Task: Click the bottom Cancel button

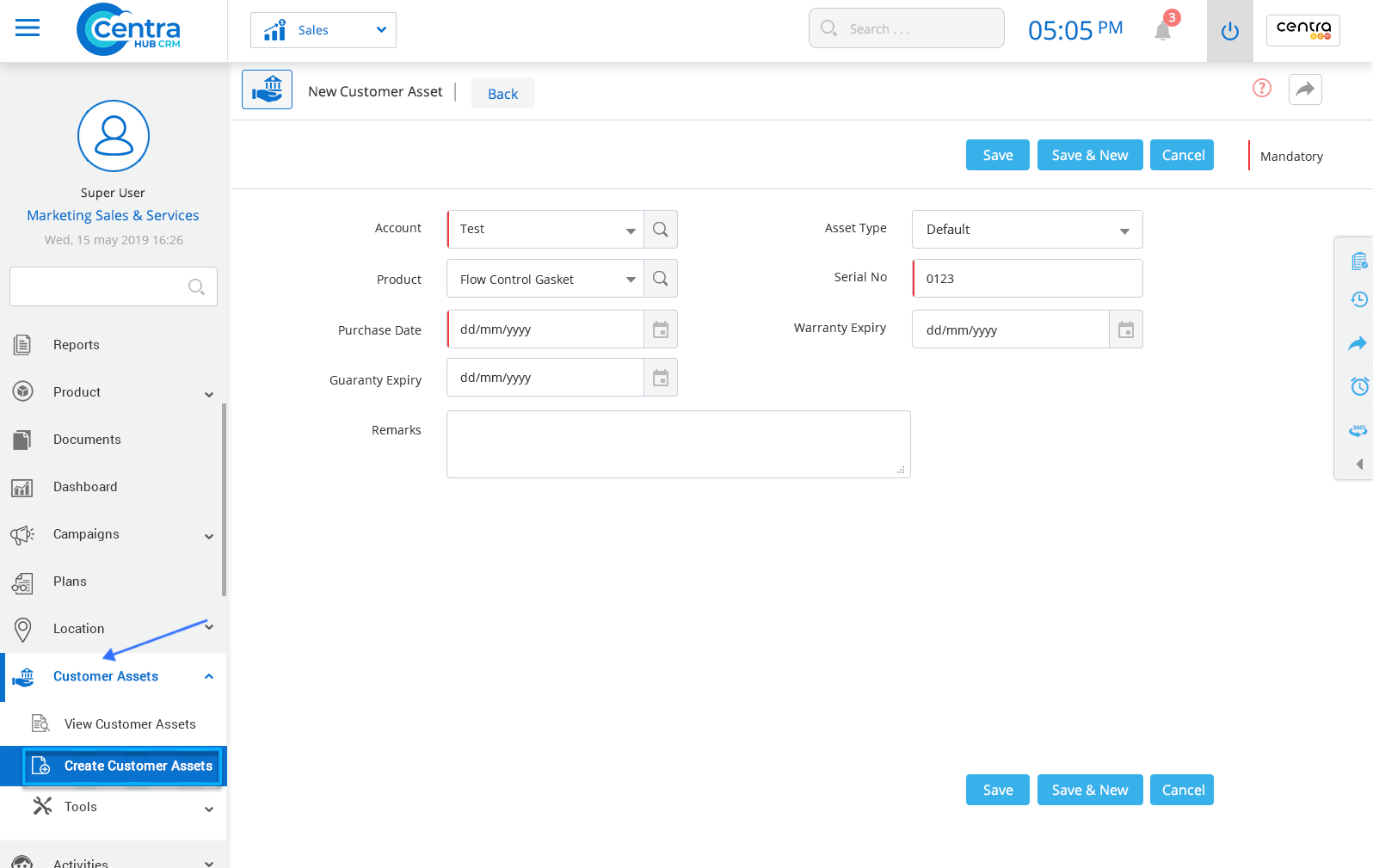Action: [1182, 790]
